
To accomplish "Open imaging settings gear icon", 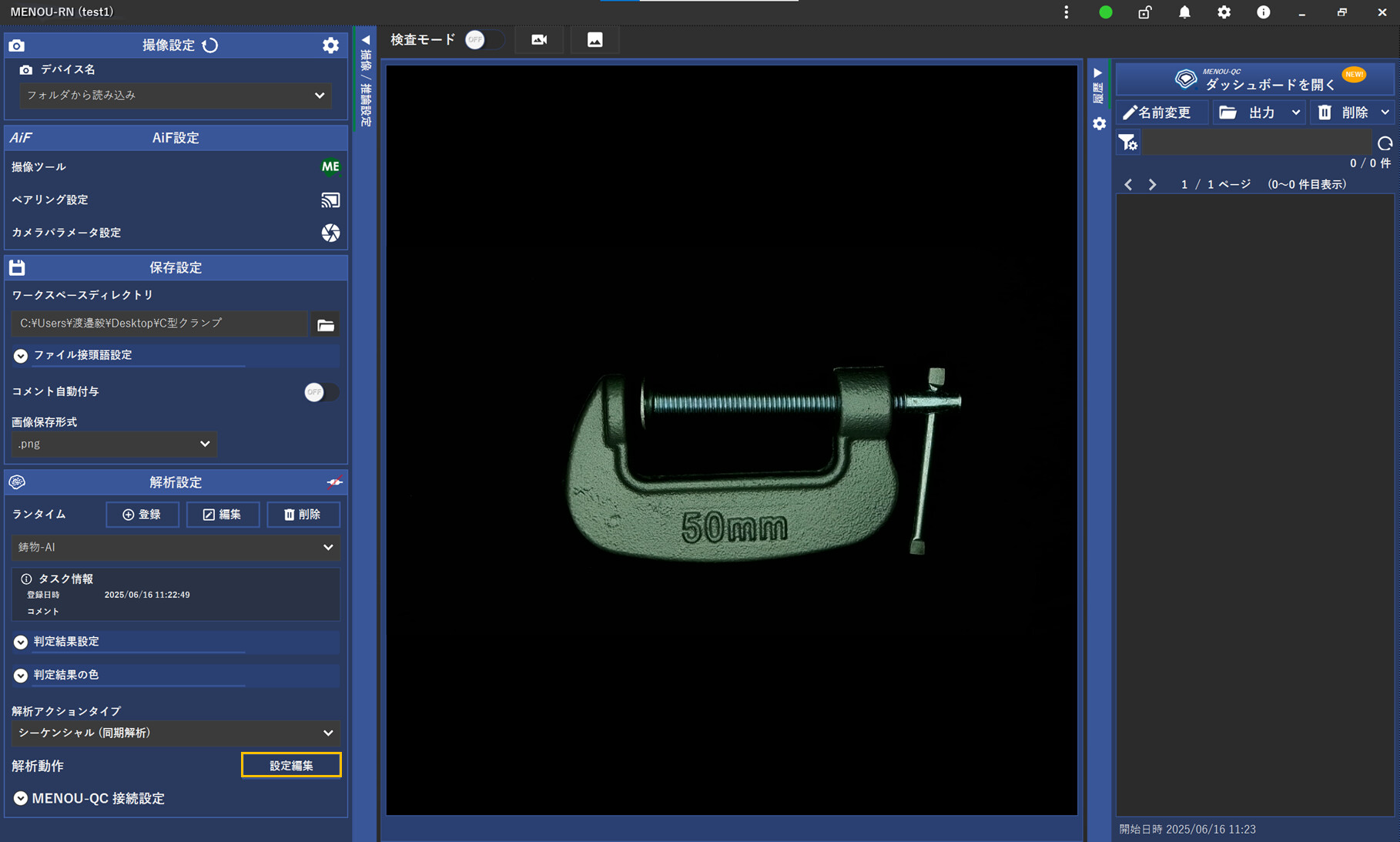I will pos(330,45).
